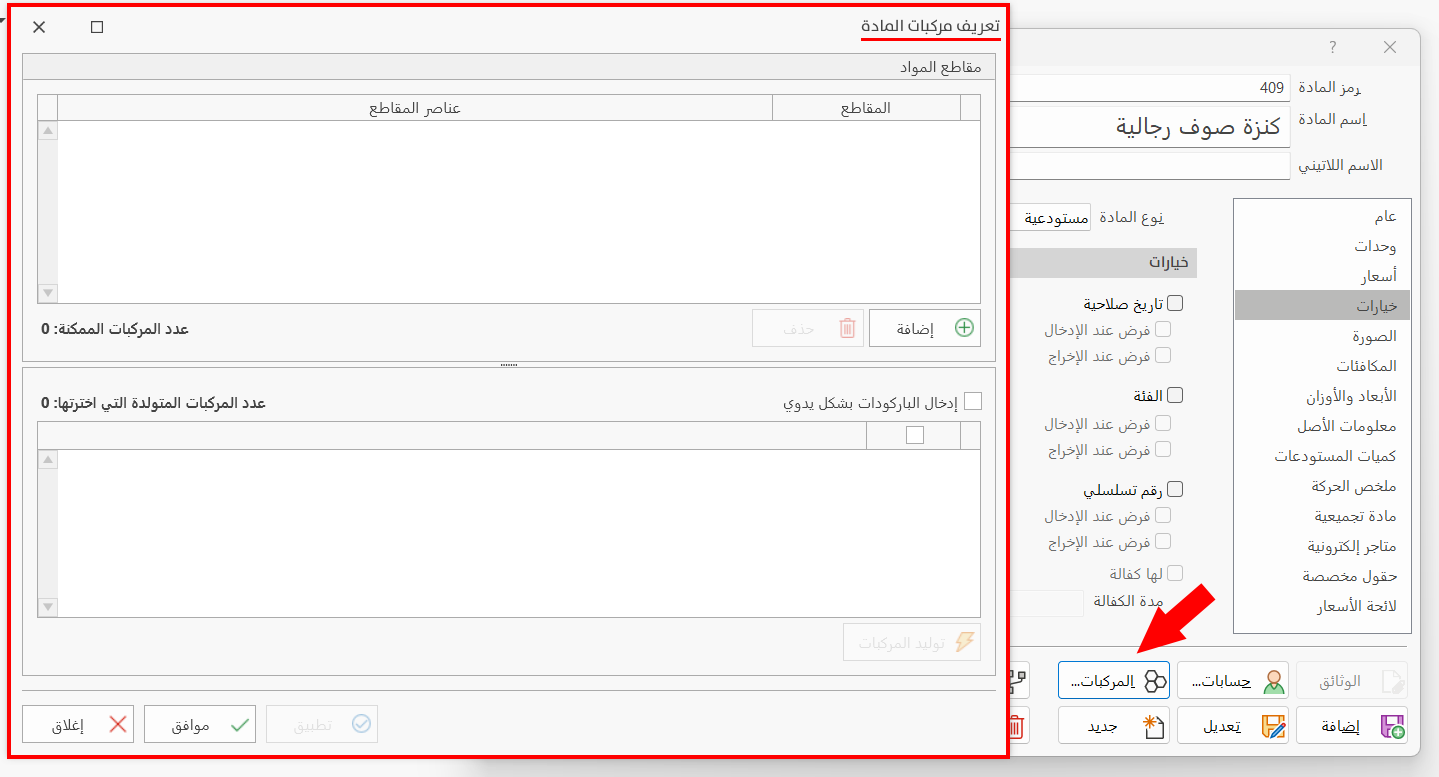Select the وحدات tab in sidebar list
Viewport: 1439px width, 777px height.
pyautogui.click(x=1322, y=246)
